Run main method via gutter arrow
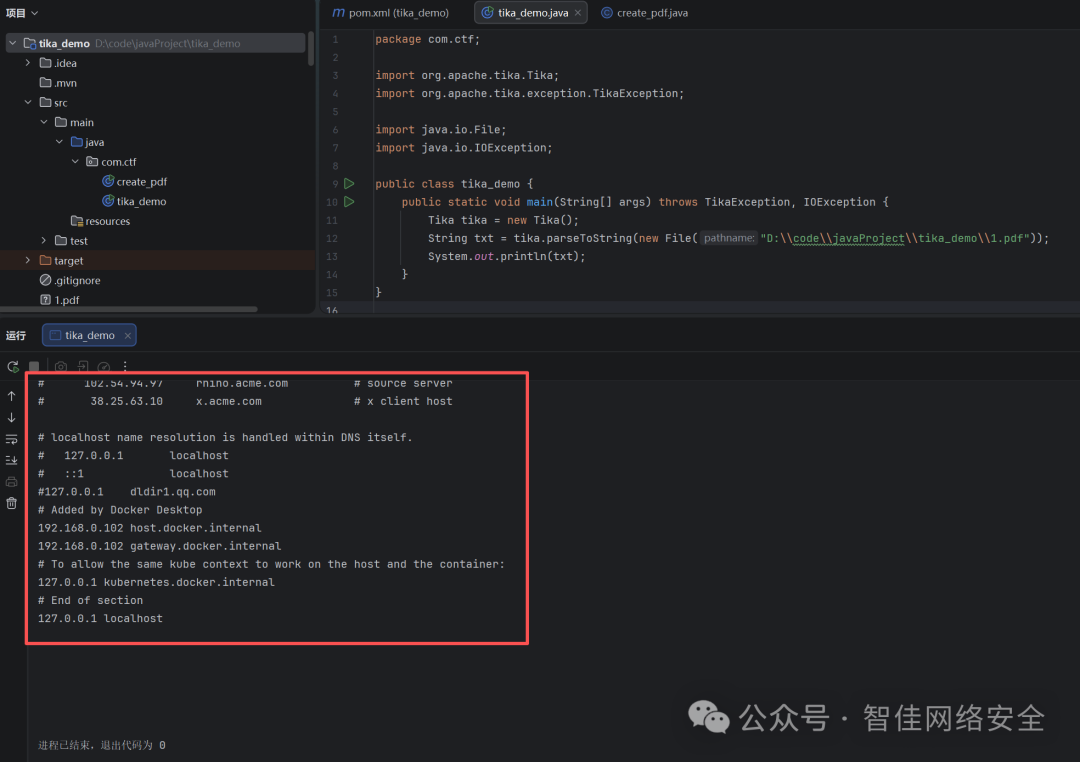 tap(349, 202)
